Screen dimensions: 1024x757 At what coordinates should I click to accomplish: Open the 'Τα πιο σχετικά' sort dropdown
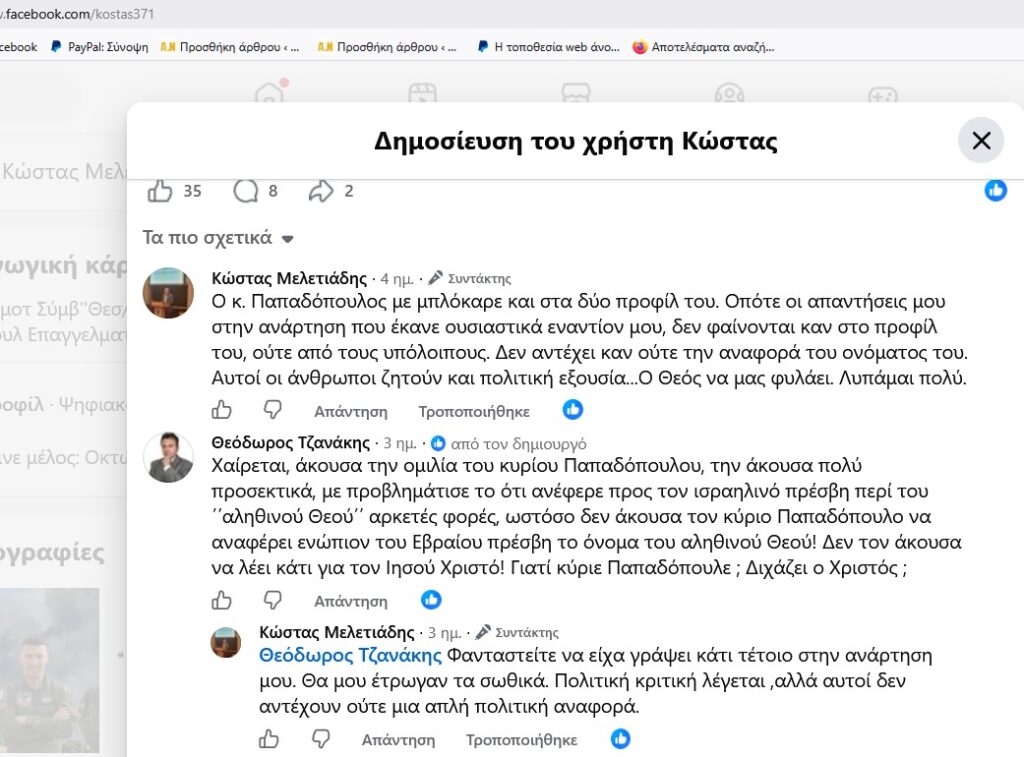[218, 238]
